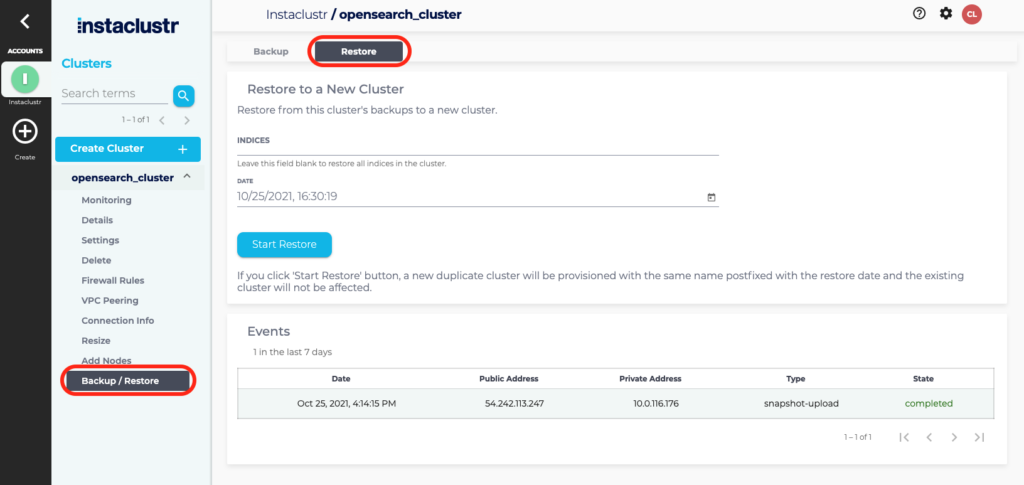The width and height of the screenshot is (1024, 485).
Task: Click the back arrow in the sidebar
Action: coord(25,20)
